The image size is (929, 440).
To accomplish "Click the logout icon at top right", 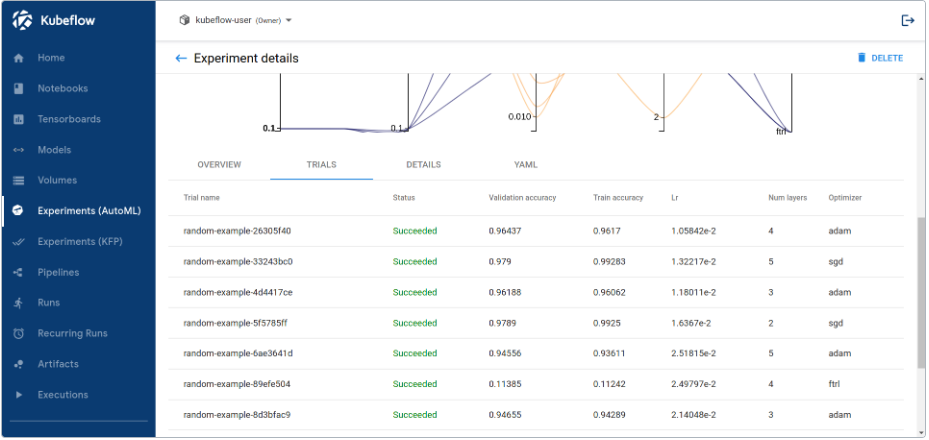I will click(x=908, y=20).
